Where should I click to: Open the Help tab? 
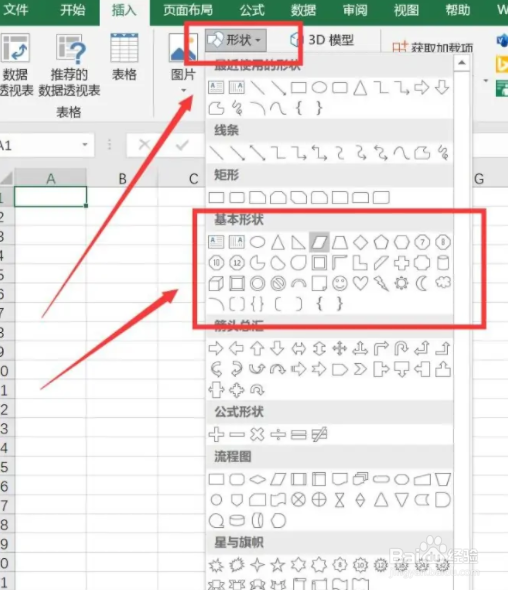pos(458,9)
